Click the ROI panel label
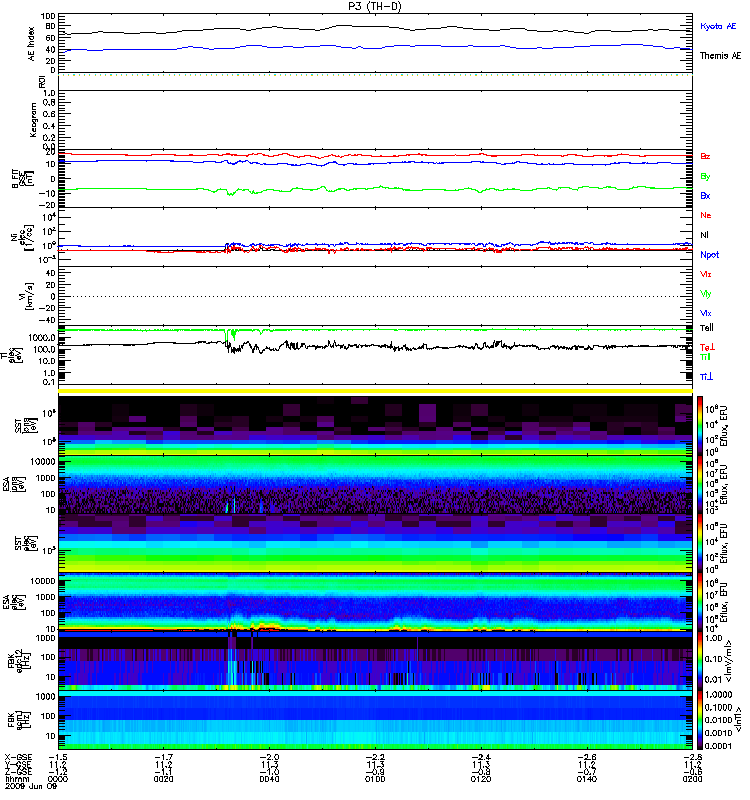This screenshot has height=800, width=750. click(43, 82)
